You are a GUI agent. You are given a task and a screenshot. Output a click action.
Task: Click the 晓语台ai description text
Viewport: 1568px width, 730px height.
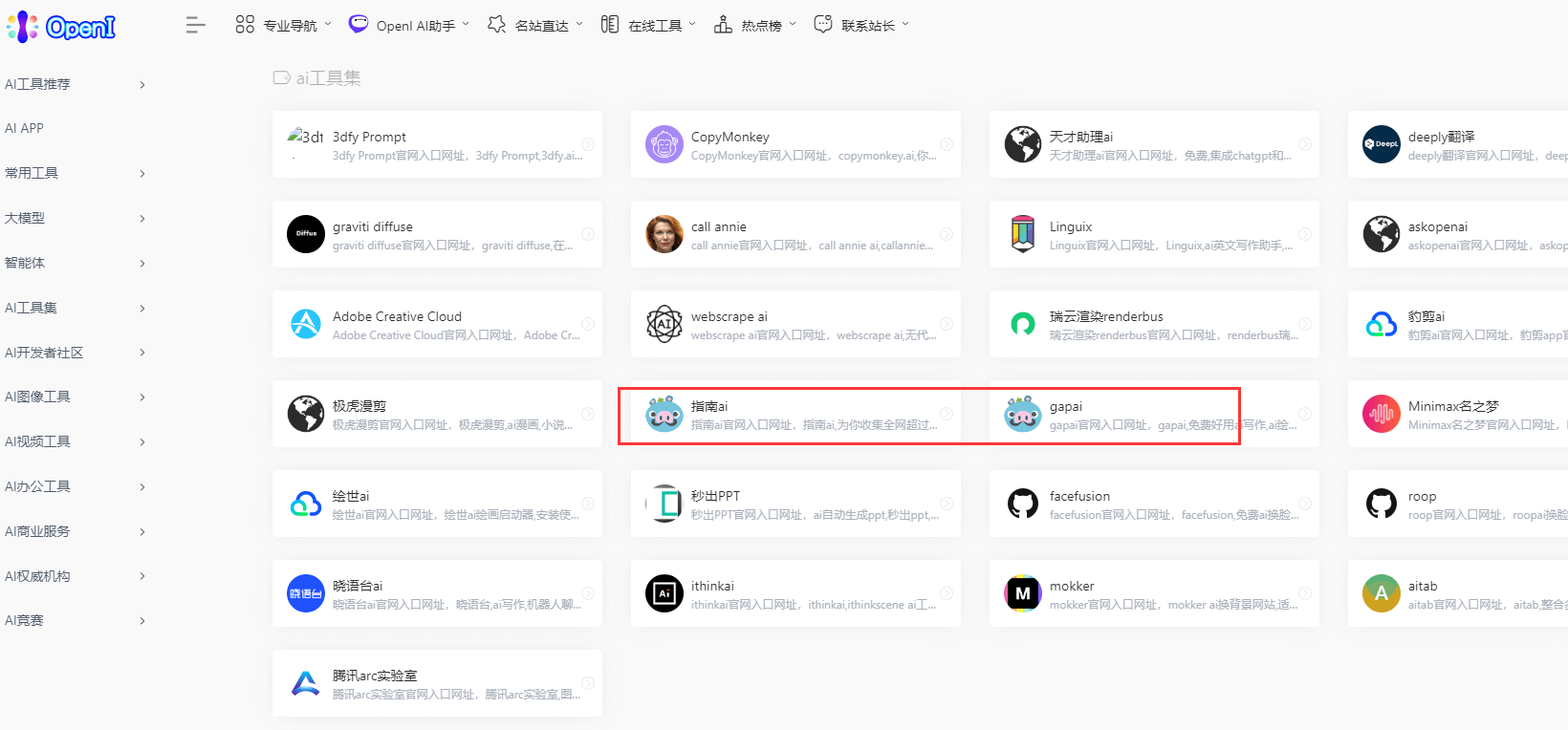(457, 605)
